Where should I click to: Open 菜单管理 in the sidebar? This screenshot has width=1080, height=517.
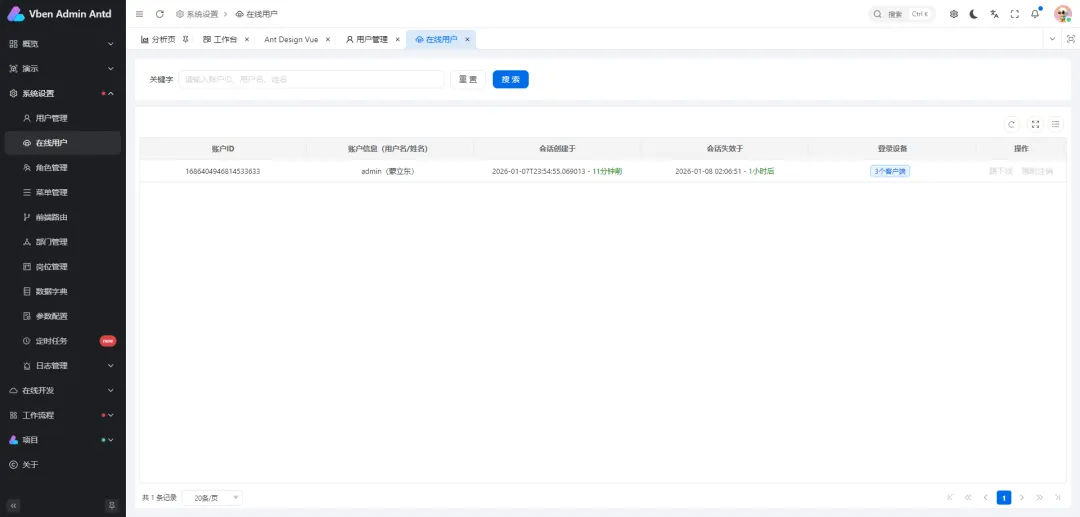(x=63, y=192)
